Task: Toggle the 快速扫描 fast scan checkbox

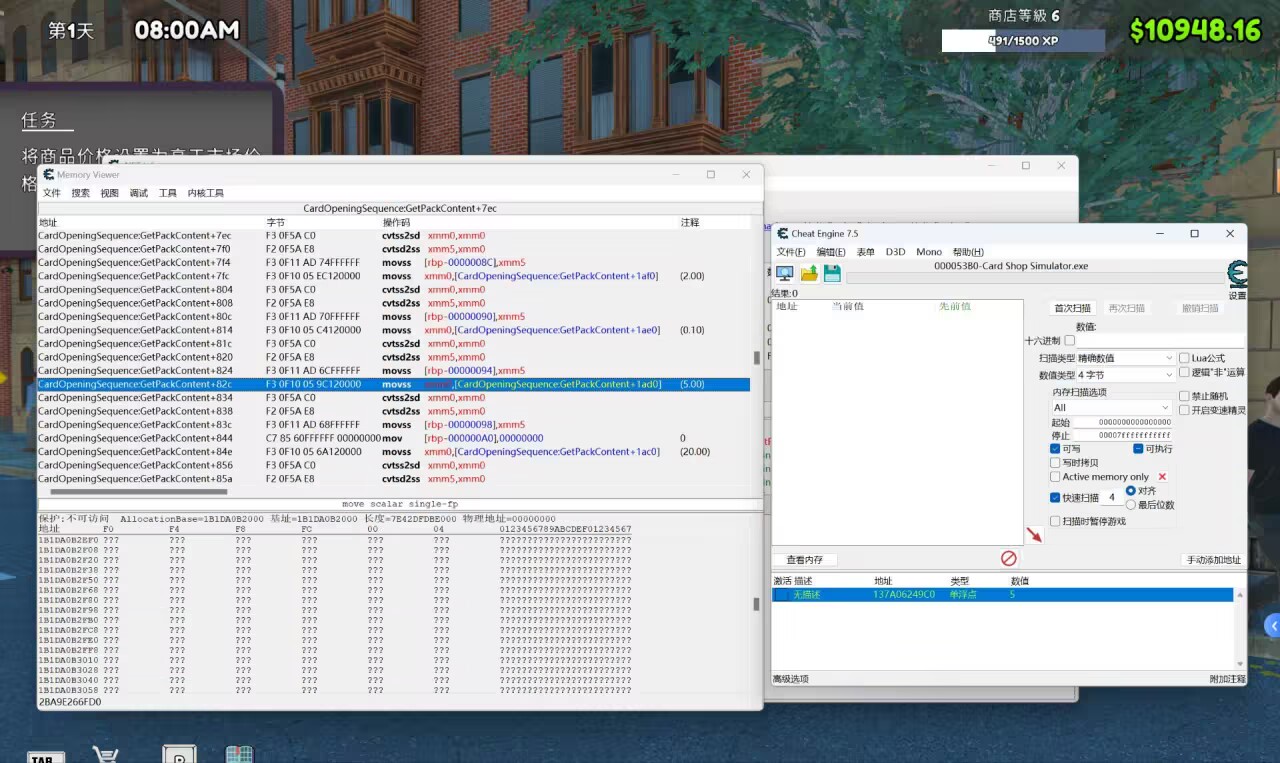Action: 1055,497
